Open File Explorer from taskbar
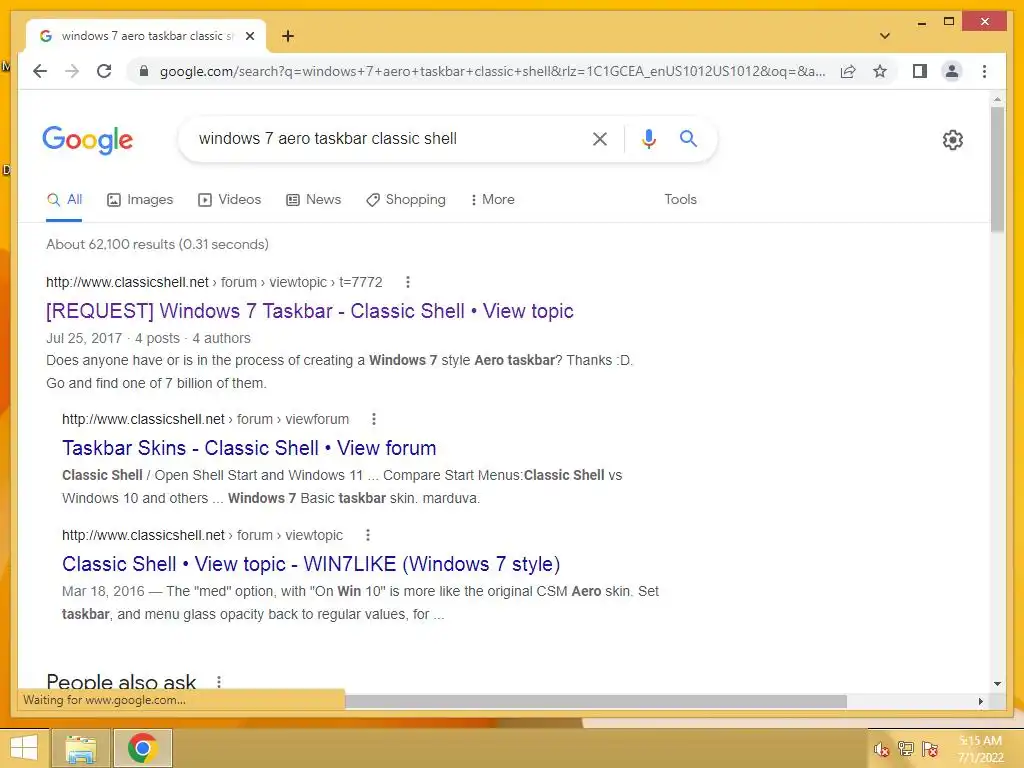This screenshot has width=1024, height=768. [x=80, y=748]
